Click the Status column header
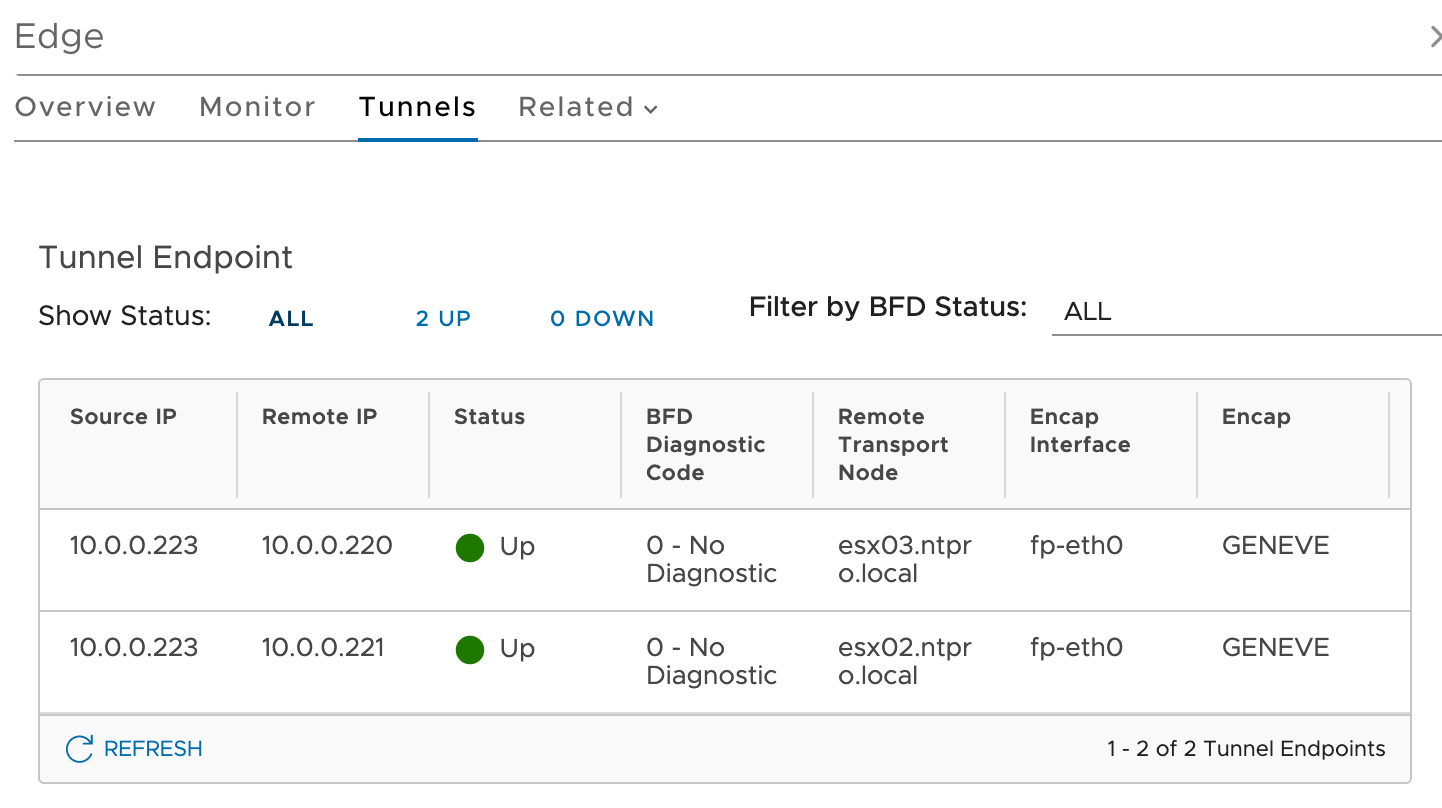Viewport: 1442px width, 808px height. (x=489, y=417)
